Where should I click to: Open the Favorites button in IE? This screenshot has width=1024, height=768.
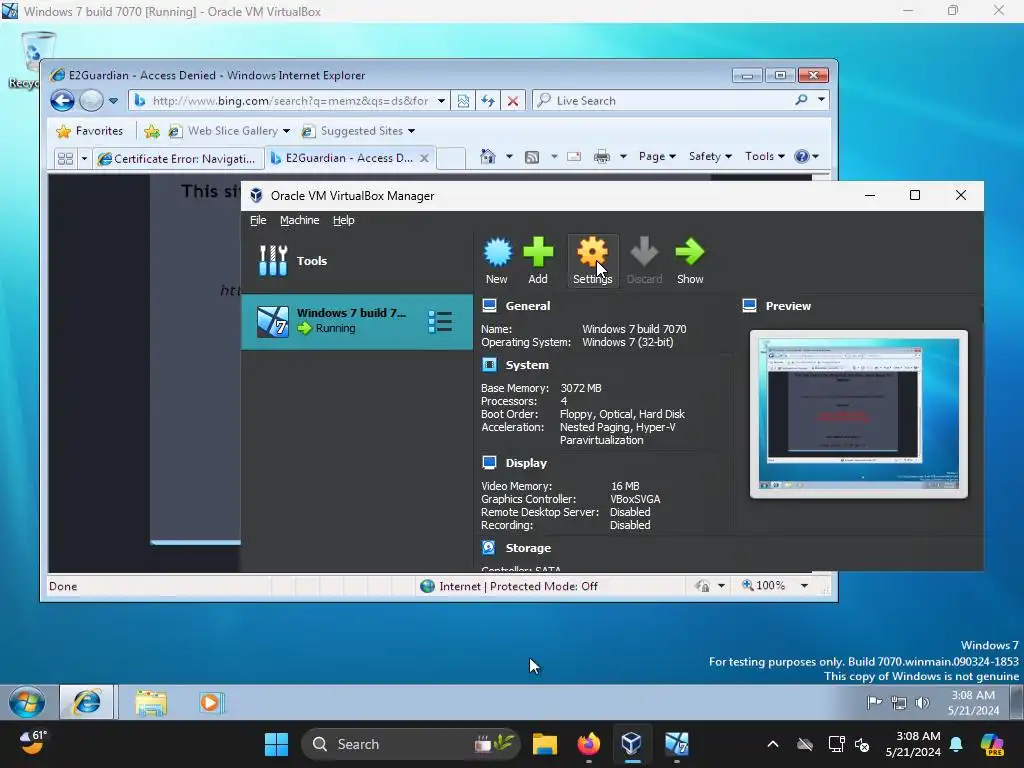pyautogui.click(x=89, y=131)
